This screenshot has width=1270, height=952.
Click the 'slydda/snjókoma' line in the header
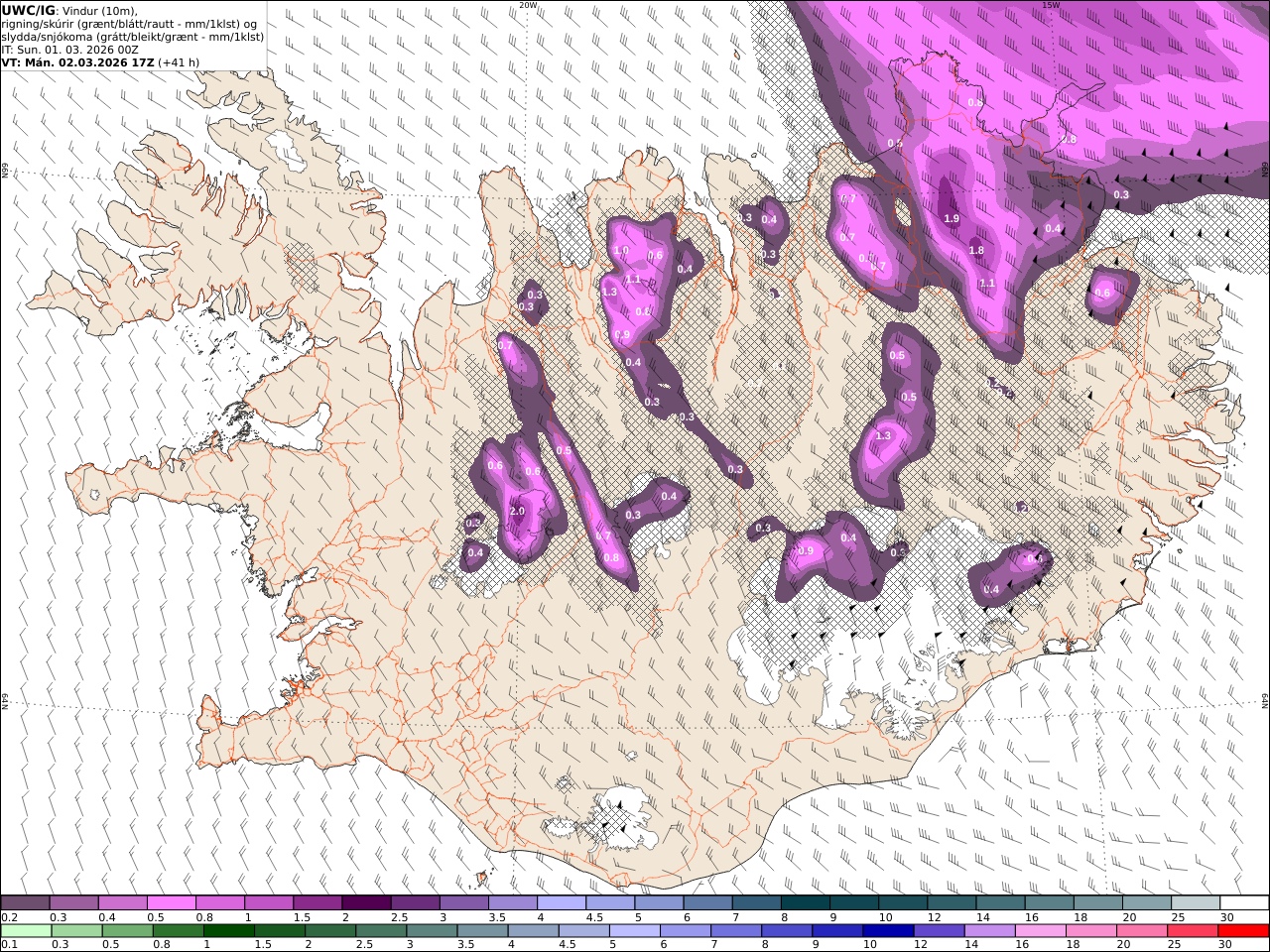point(132,37)
